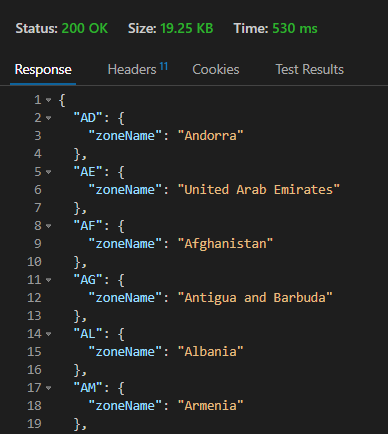Click the "AF" key
The height and width of the screenshot is (434, 388).
pos(88,226)
